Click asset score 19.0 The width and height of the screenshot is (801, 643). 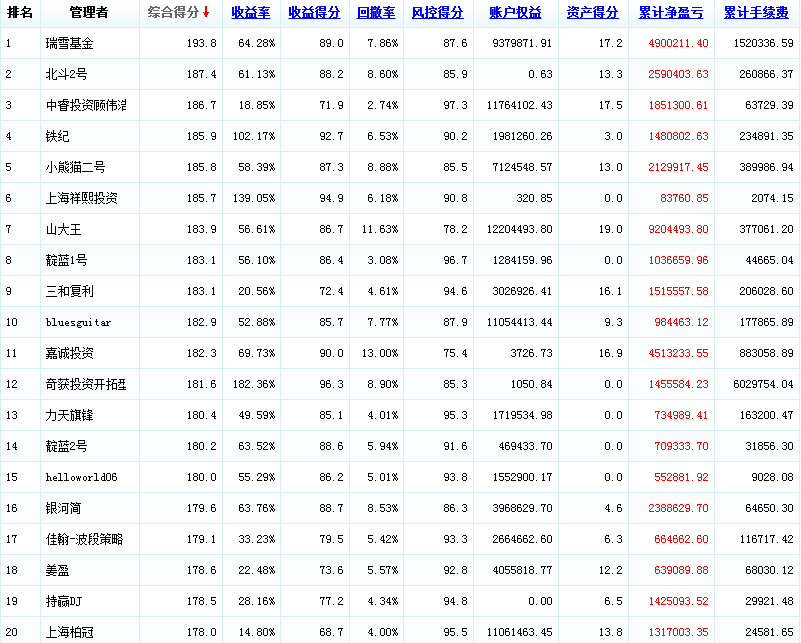(x=610, y=229)
